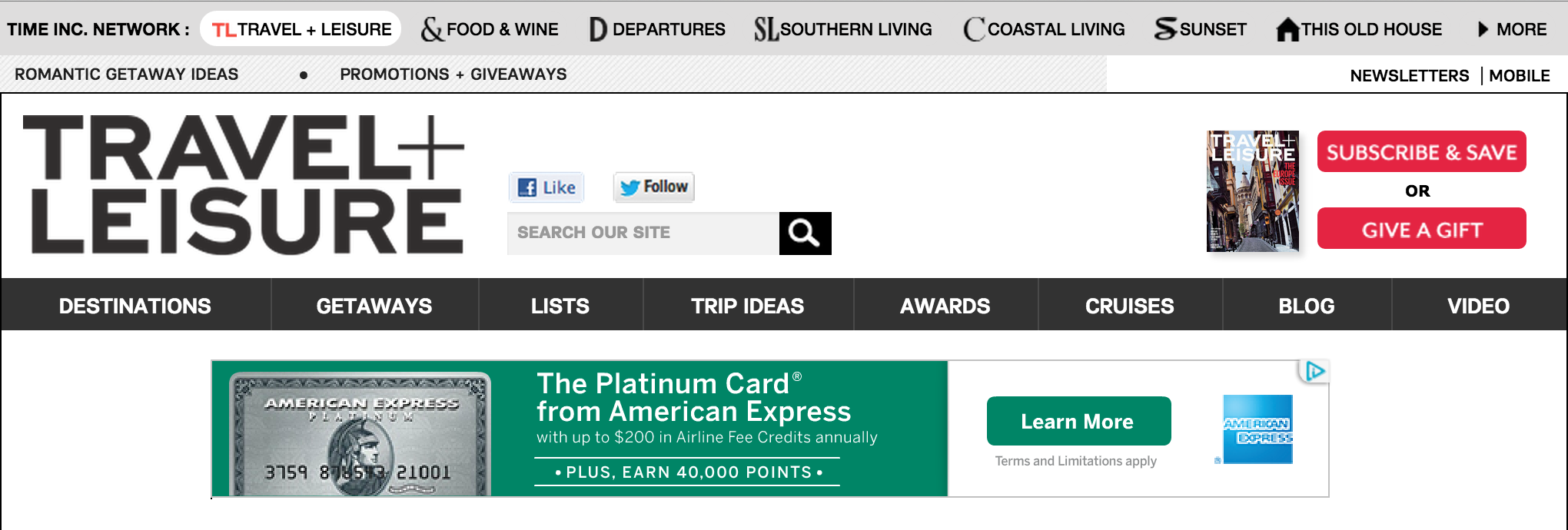Click the Facebook Like icon
1568x530 pixels.
528,187
